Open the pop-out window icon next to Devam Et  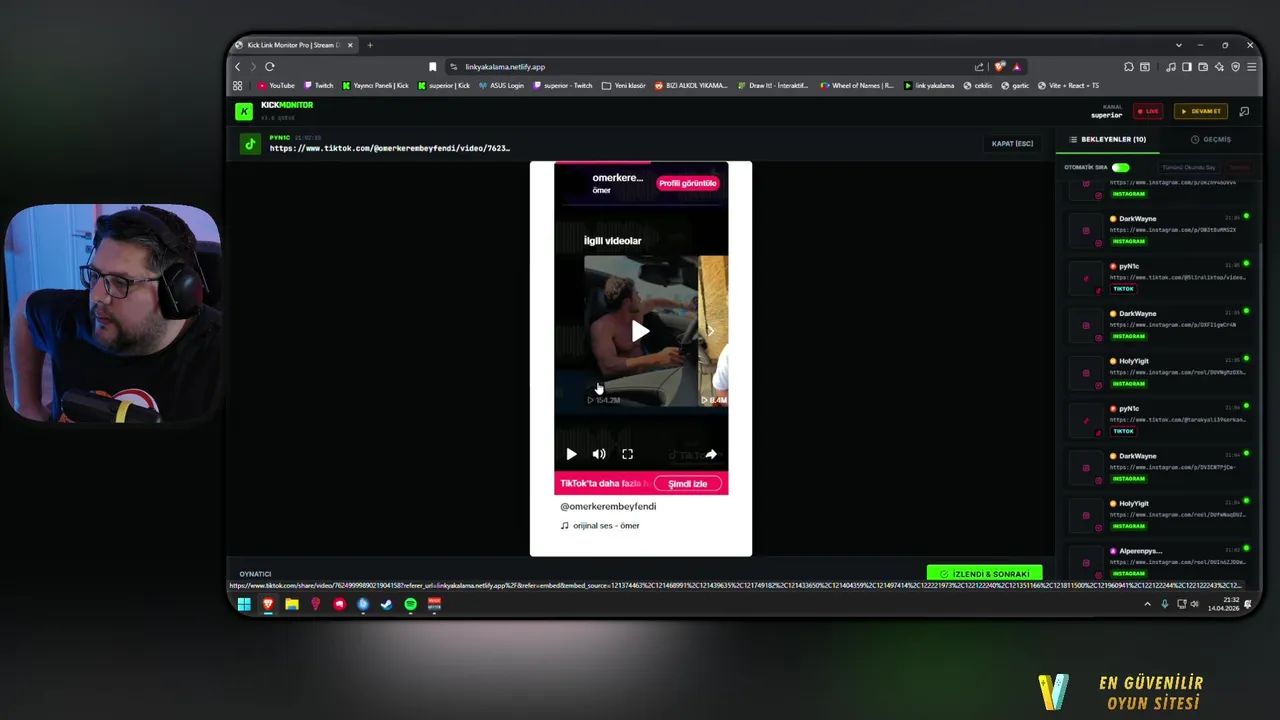coord(1244,111)
